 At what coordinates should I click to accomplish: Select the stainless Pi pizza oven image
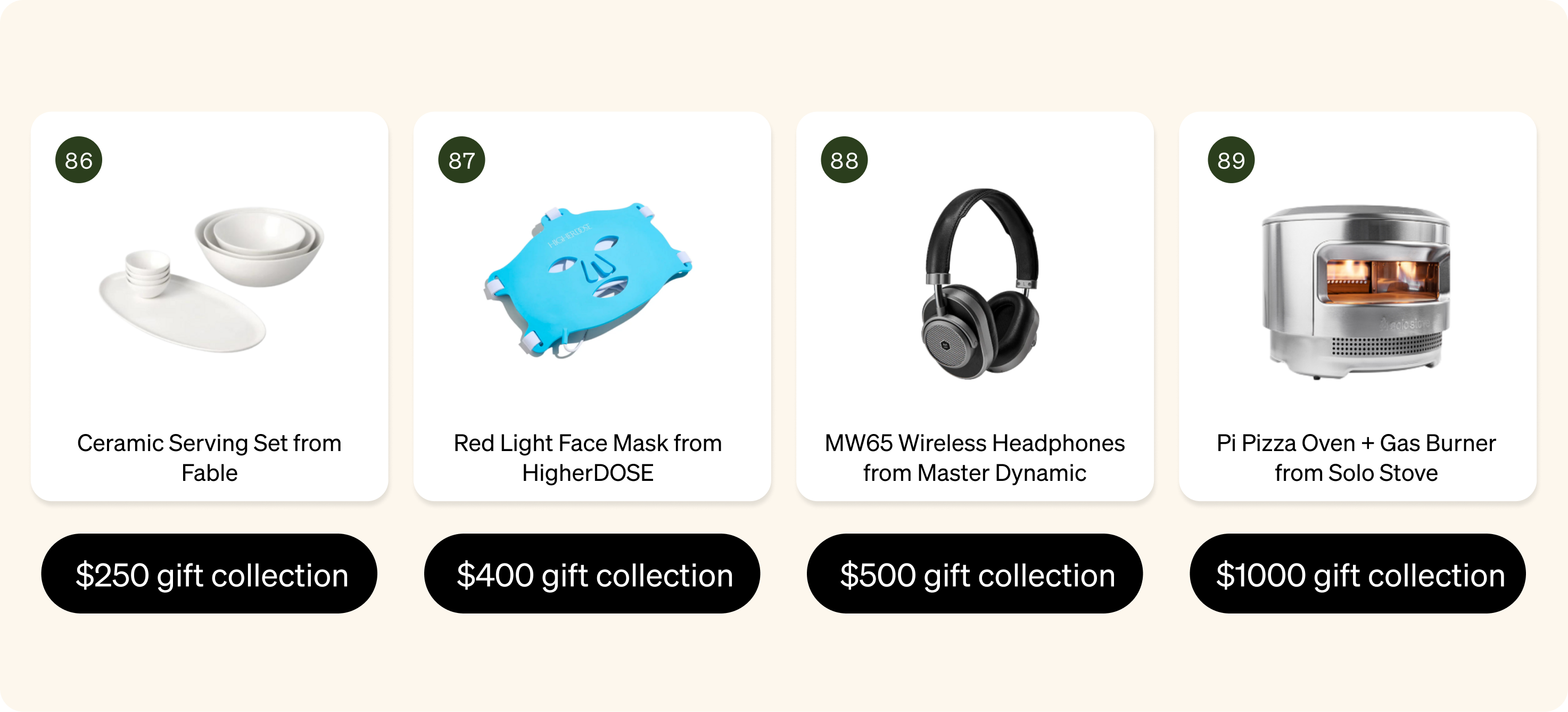[x=1356, y=292]
